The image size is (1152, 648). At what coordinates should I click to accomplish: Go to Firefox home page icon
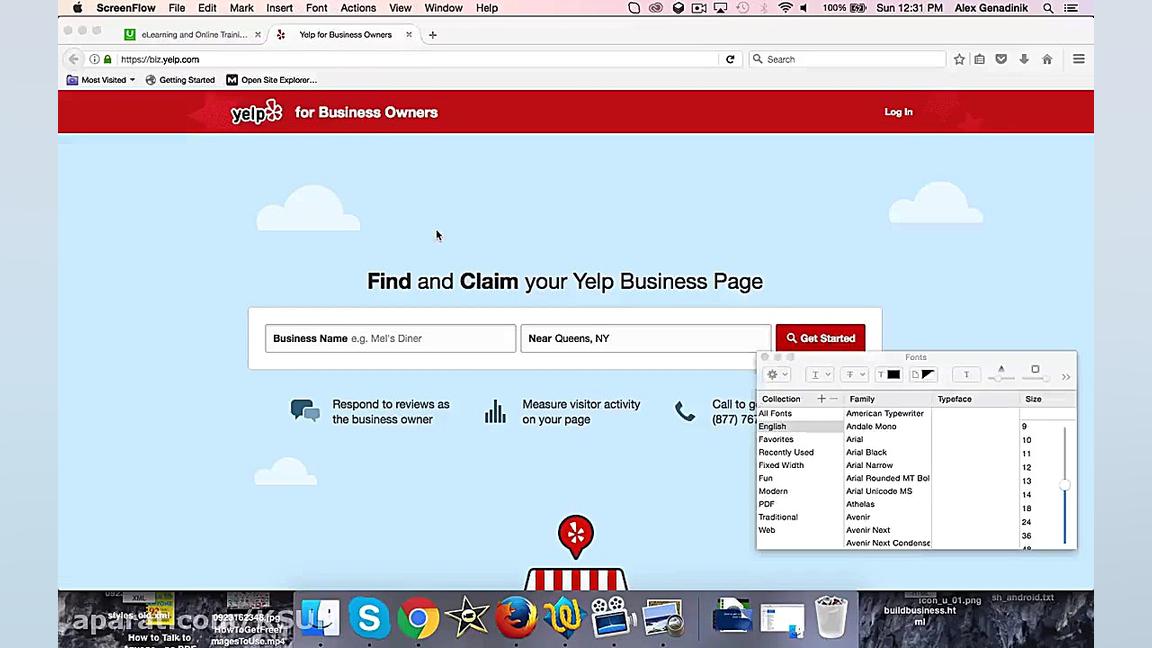[x=1047, y=60]
